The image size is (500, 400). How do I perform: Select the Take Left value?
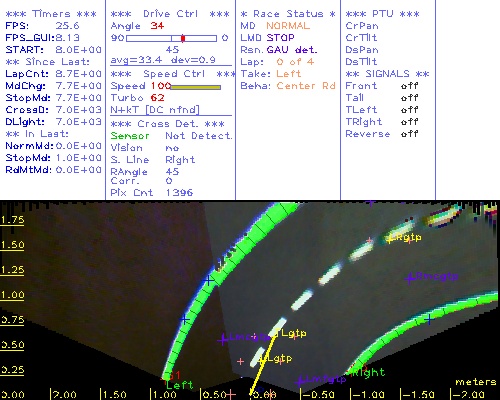(x=288, y=74)
